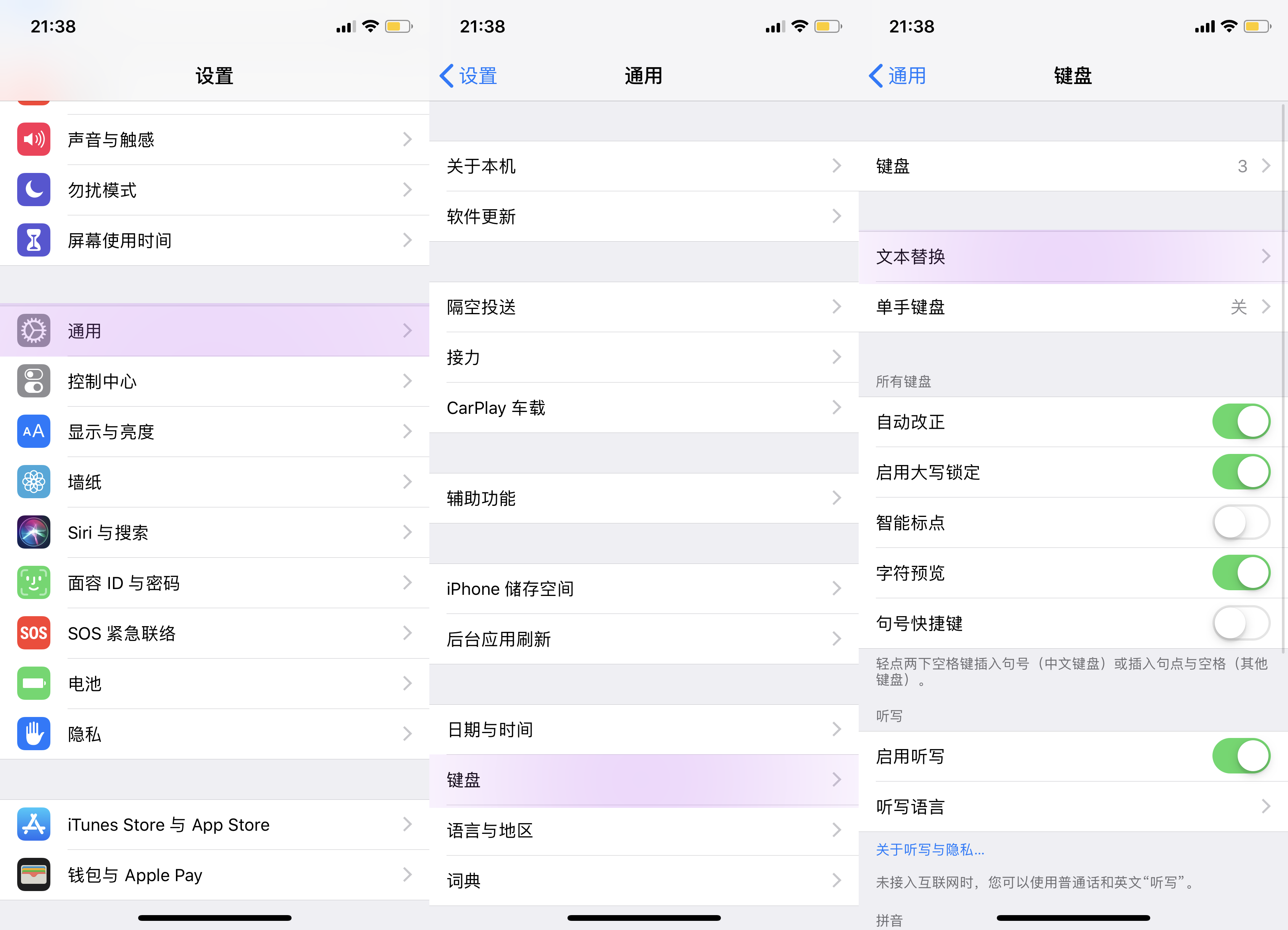Tap the 面容 ID 与密码 label

click(x=124, y=583)
